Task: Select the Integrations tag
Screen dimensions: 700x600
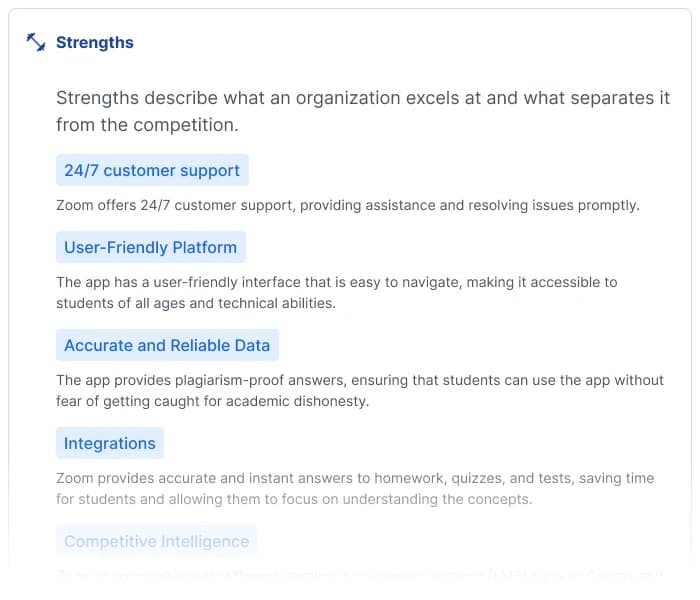Action: (110, 443)
